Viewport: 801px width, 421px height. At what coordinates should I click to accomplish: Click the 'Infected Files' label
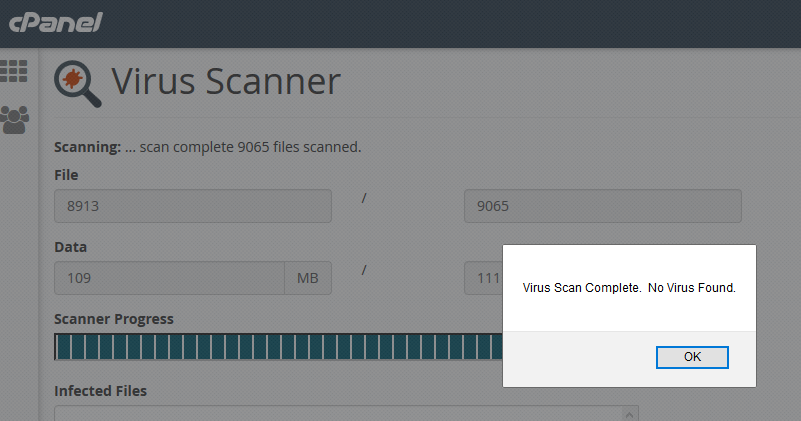[101, 391]
